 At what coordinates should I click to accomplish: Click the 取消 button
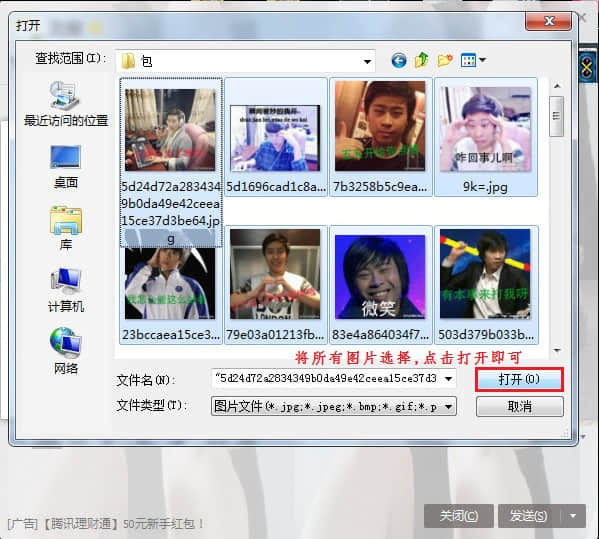click(x=520, y=406)
